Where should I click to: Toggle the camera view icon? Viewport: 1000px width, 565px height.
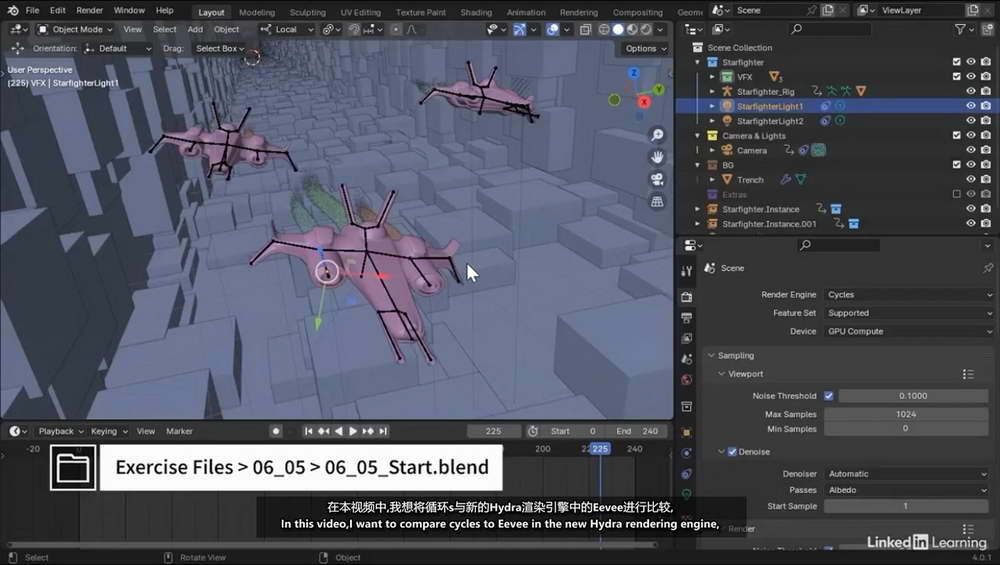[657, 179]
